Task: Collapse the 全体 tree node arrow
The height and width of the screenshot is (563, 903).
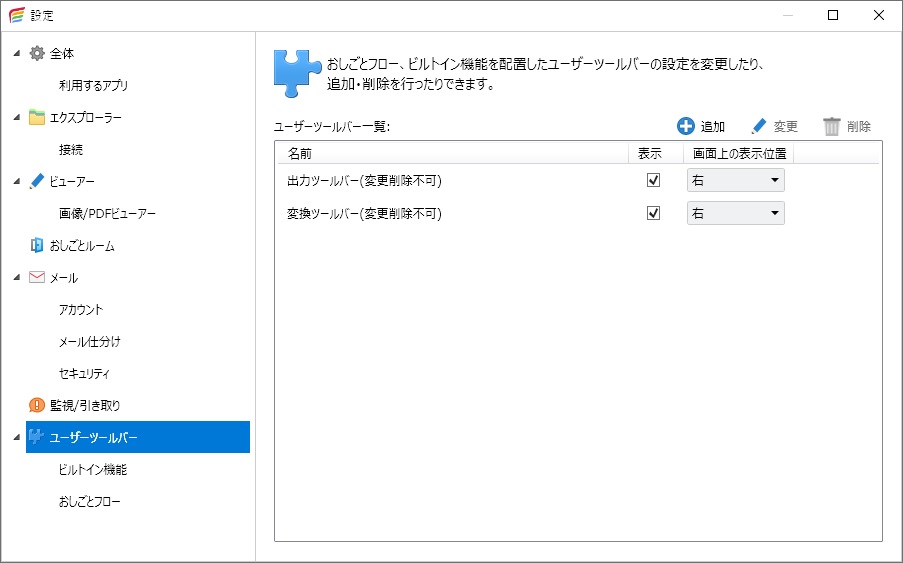Action: 17,53
